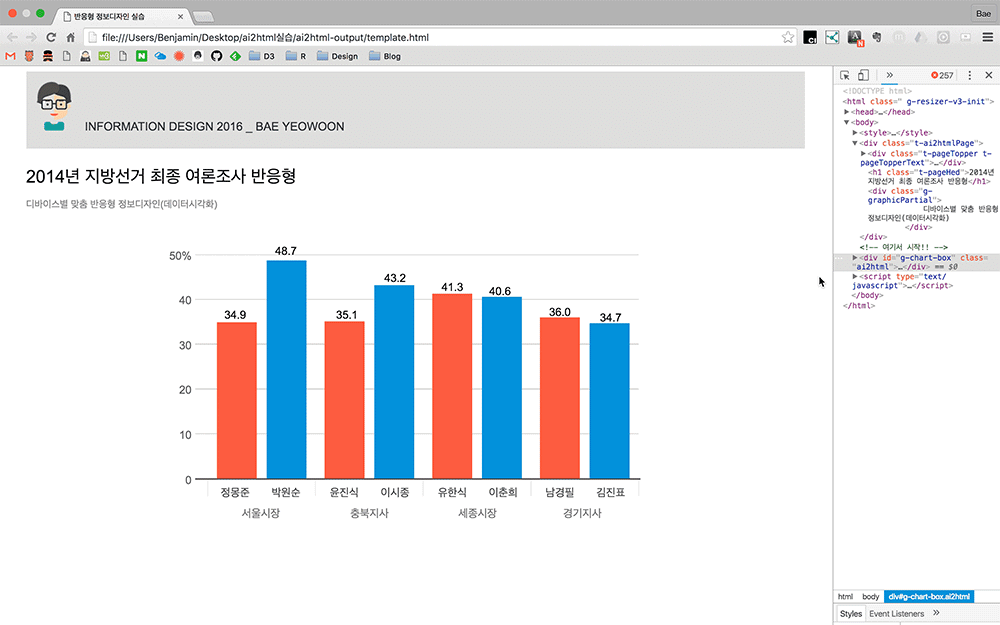Toggle device toolbar in DevTools
The height and width of the screenshot is (625, 1000).
point(863,75)
